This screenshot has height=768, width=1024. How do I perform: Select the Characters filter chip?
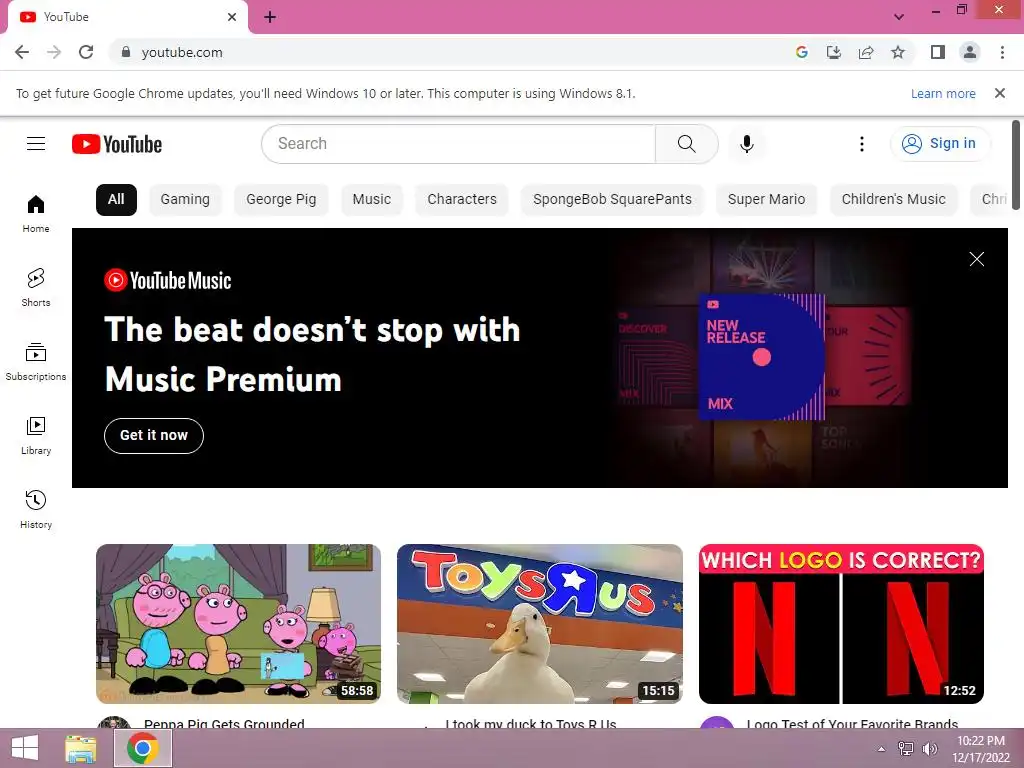click(462, 200)
